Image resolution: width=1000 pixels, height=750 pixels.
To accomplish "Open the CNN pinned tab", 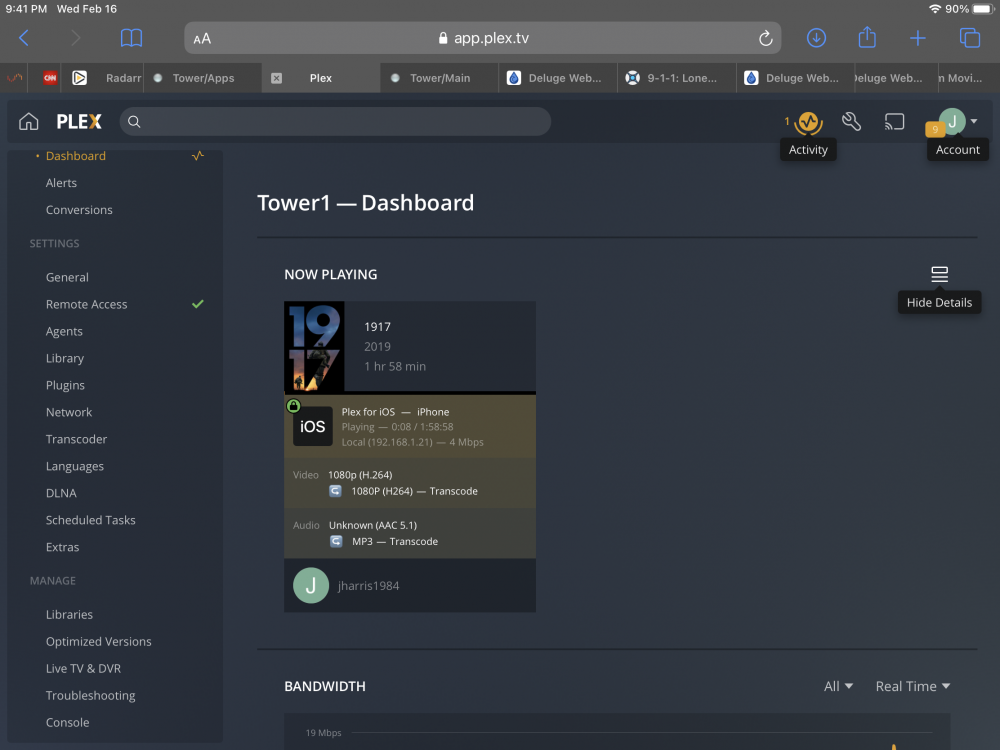I will tap(50, 78).
